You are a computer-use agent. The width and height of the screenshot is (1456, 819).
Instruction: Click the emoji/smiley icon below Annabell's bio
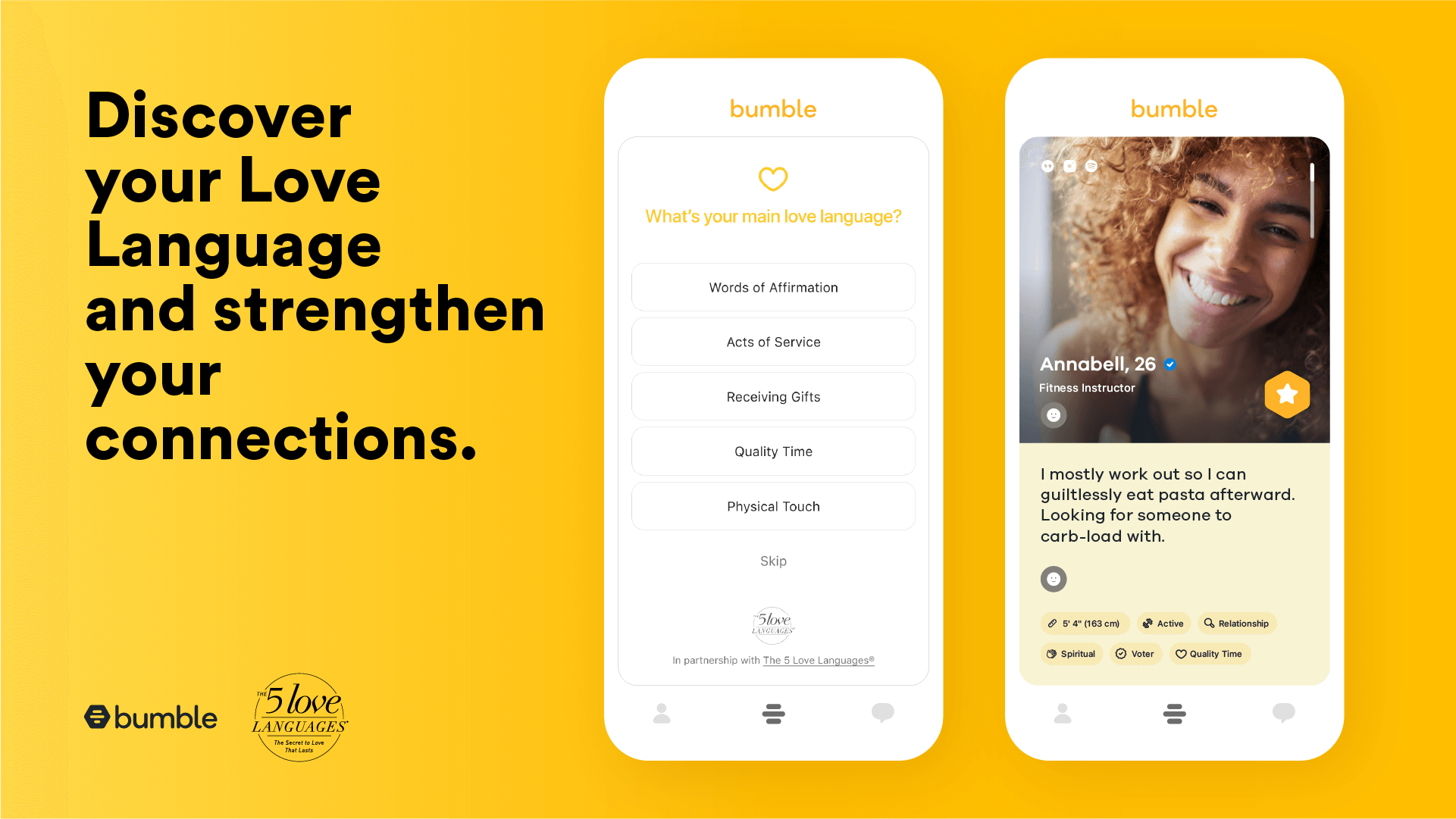1053,578
